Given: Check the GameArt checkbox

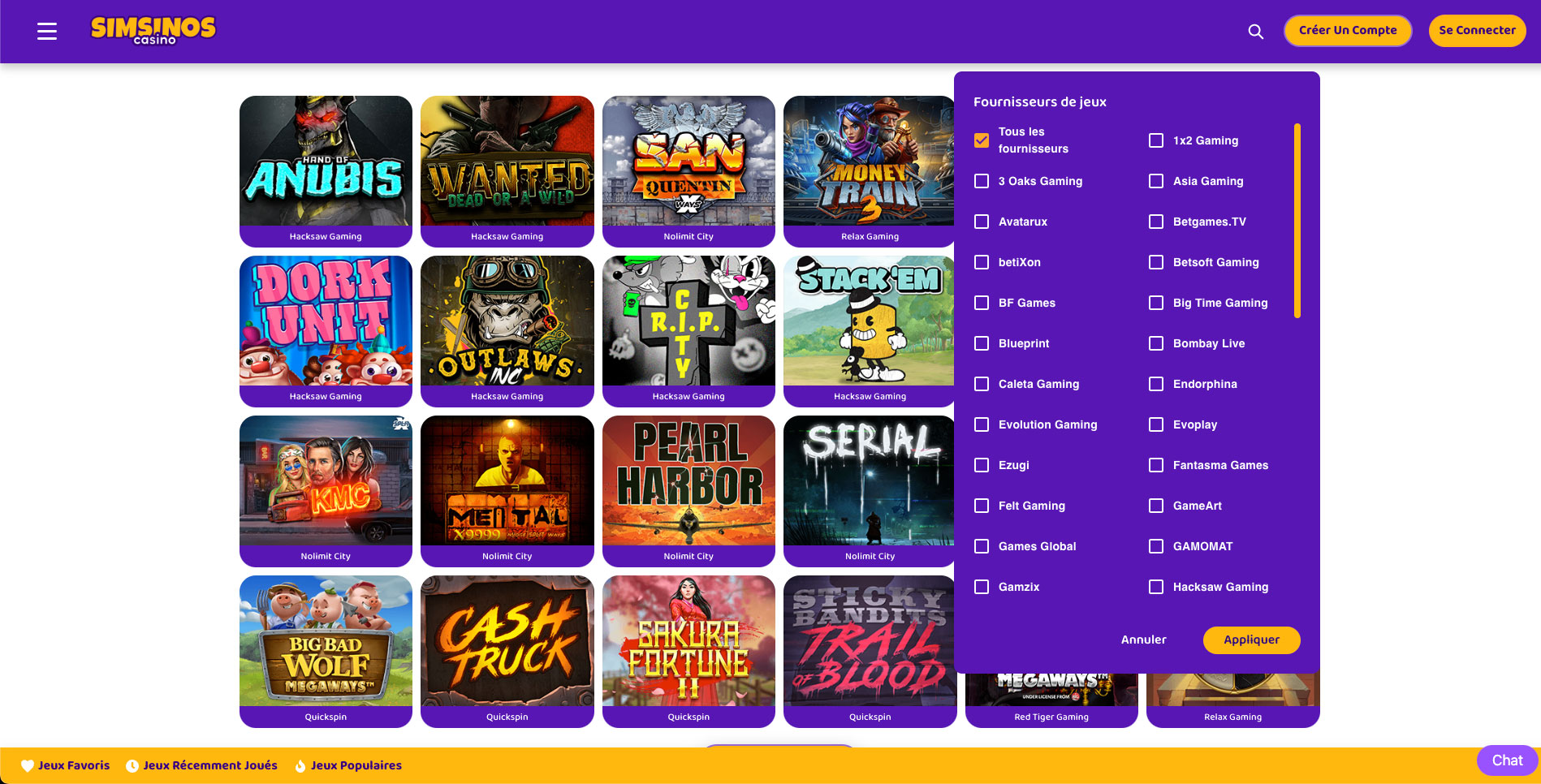Looking at the screenshot, I should click(1156, 506).
